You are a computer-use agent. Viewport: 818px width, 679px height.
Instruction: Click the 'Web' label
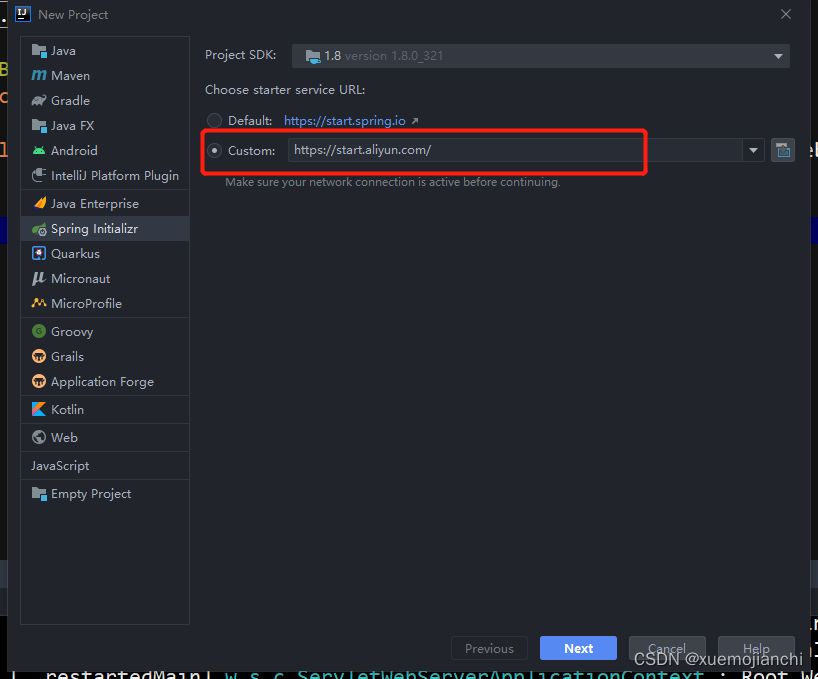pos(64,438)
